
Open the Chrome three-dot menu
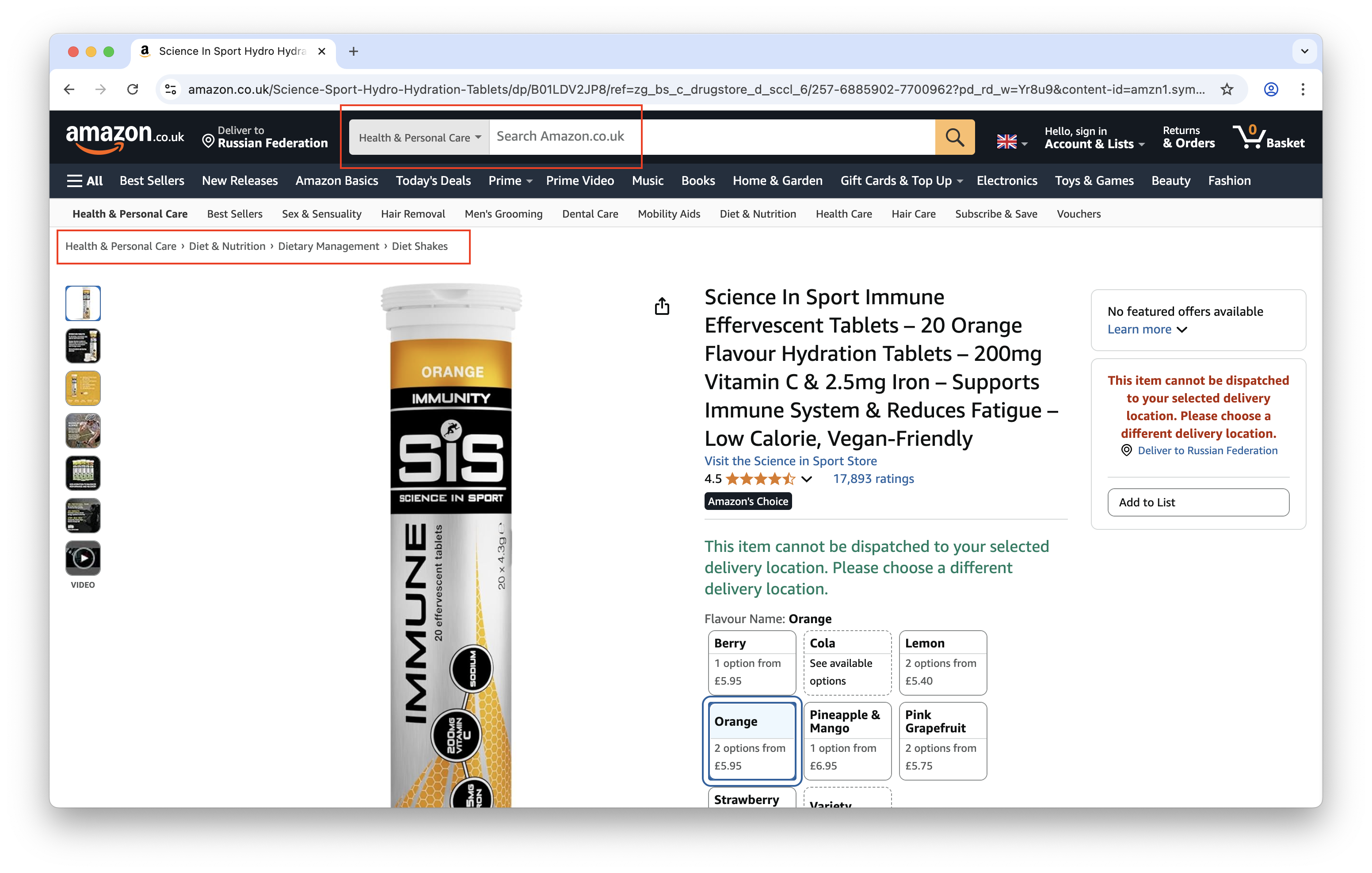[x=1303, y=89]
